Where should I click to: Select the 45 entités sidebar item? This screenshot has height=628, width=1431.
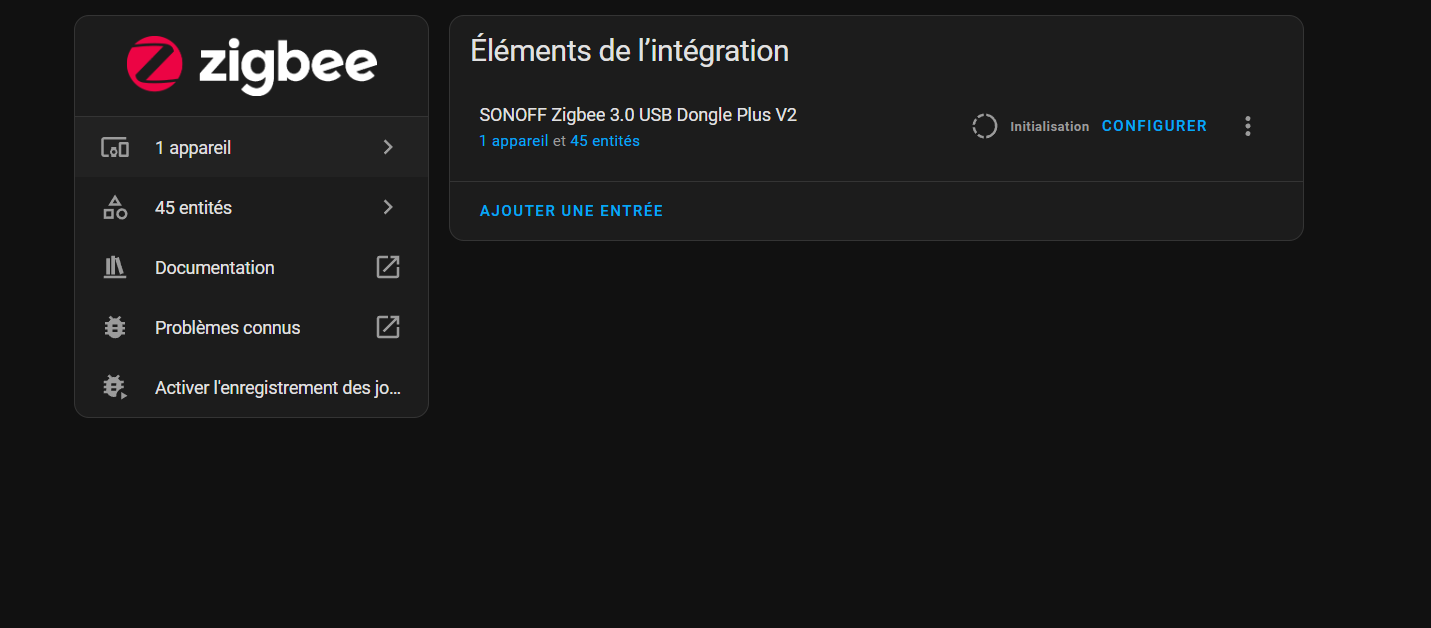[x=193, y=208]
